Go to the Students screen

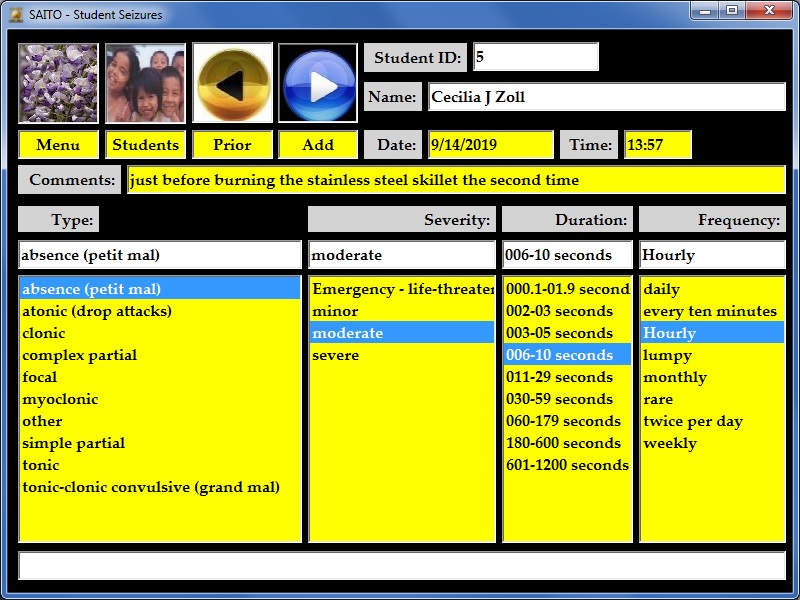(145, 145)
